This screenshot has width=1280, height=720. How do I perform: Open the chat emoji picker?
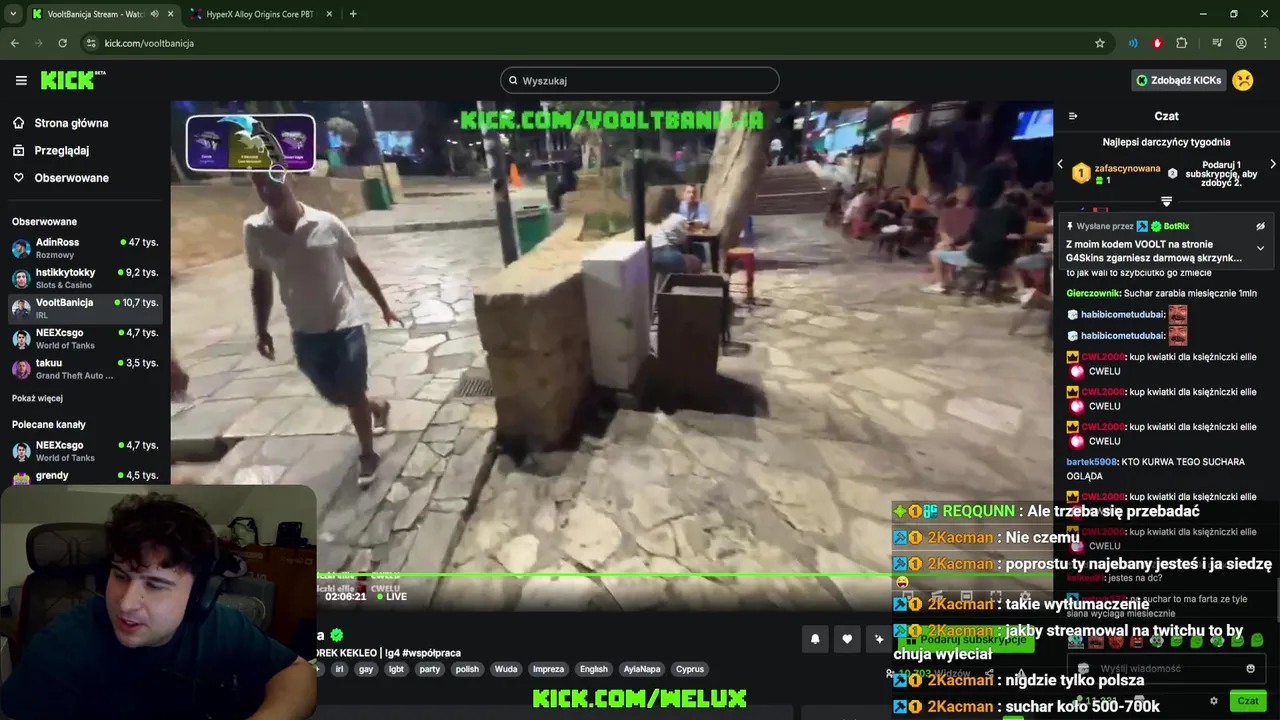point(1250,669)
